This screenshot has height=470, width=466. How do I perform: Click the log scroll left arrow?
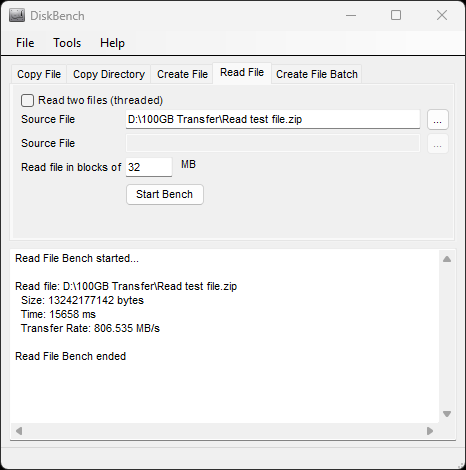pos(19,431)
